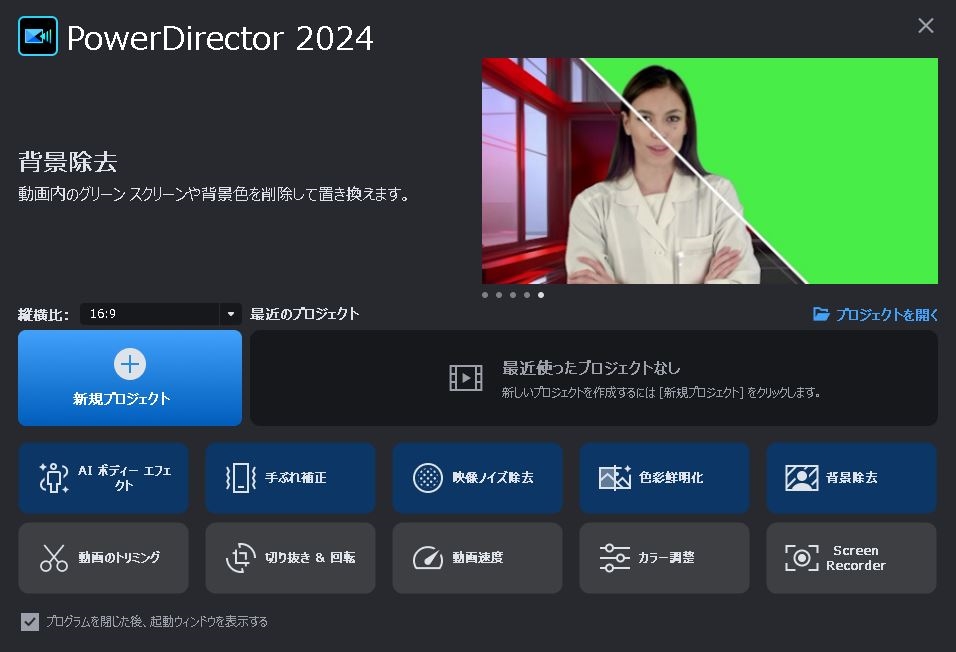Open 切り抜き & 回転 crop tool
Viewport: 956px width, 652px height.
(x=290, y=557)
